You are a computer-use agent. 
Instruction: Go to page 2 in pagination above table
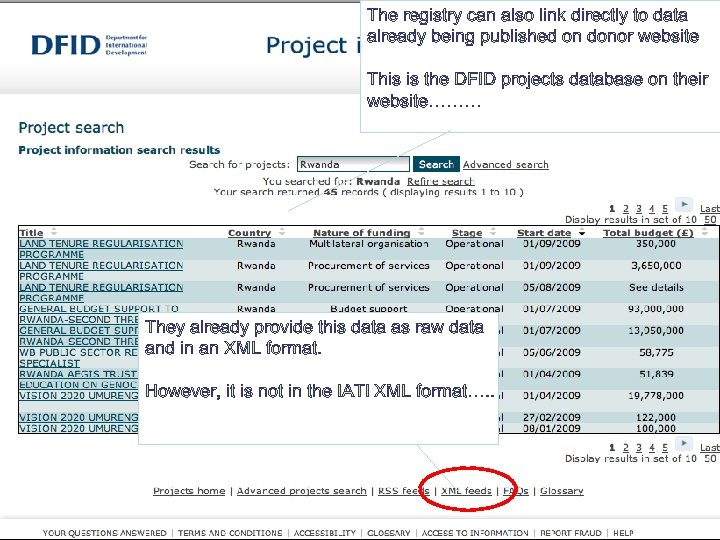(625, 209)
